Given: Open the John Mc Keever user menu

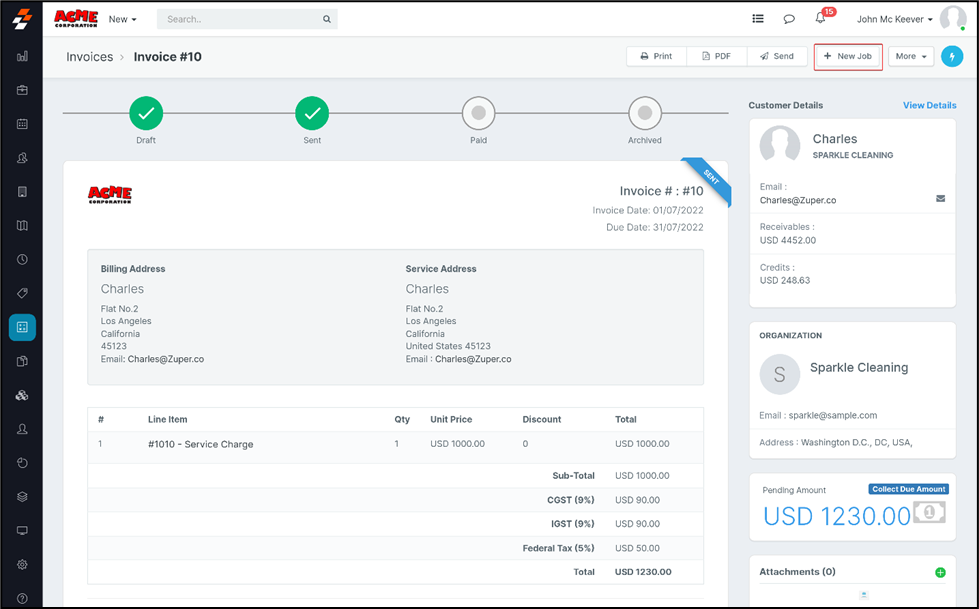Looking at the screenshot, I should [x=895, y=19].
